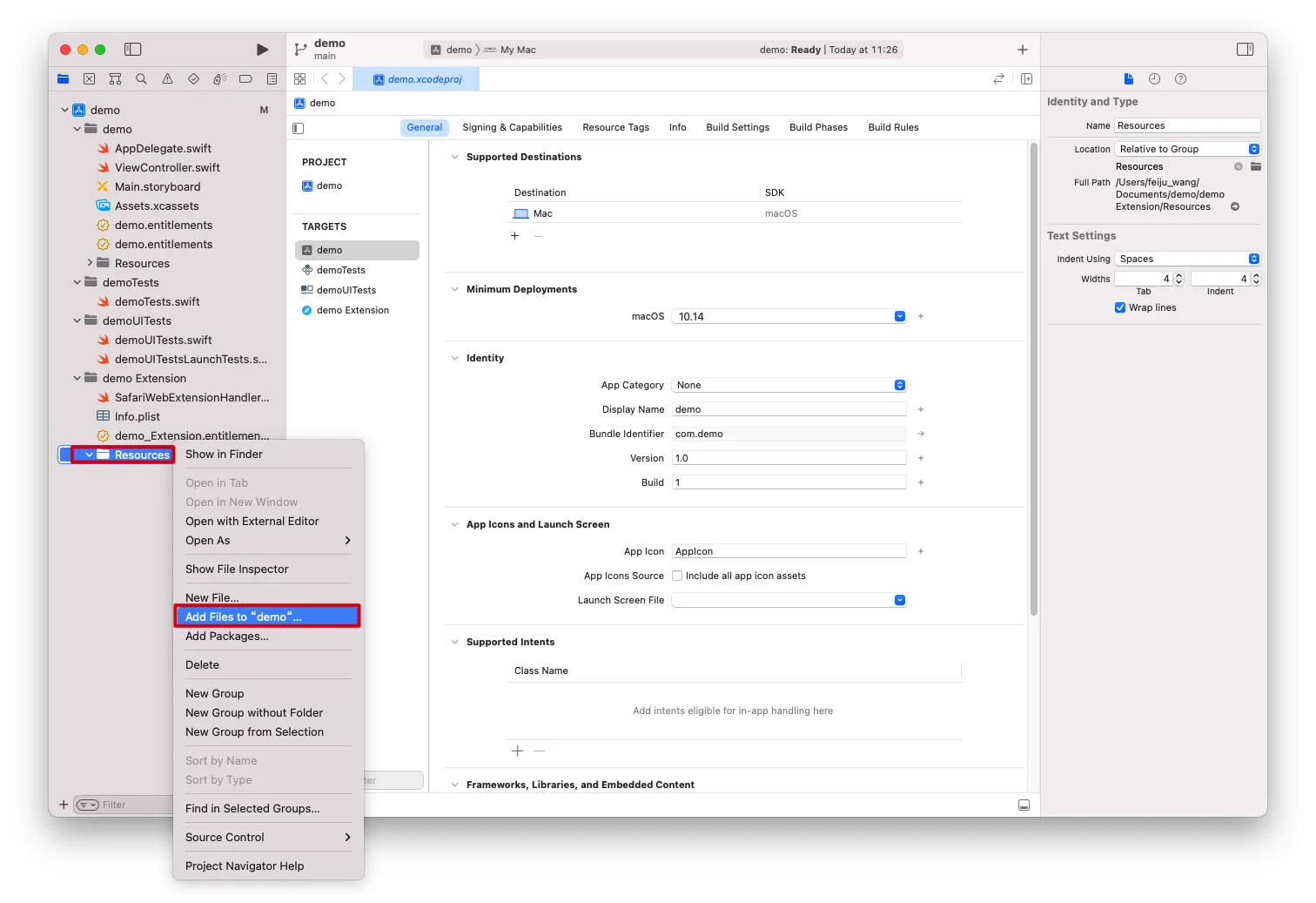1316x903 pixels.
Task: Open the macOS deployment version dropdown
Action: click(900, 316)
